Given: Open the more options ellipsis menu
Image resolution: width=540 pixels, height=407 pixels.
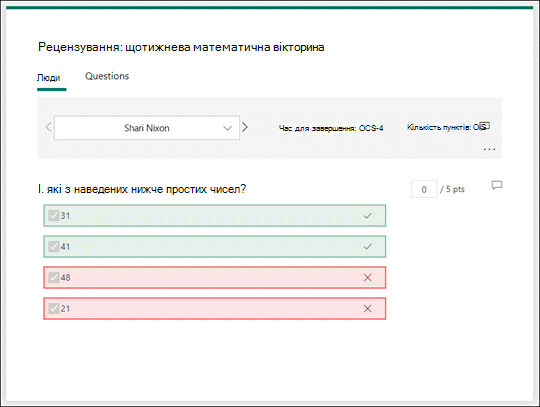Looking at the screenshot, I should [x=489, y=149].
